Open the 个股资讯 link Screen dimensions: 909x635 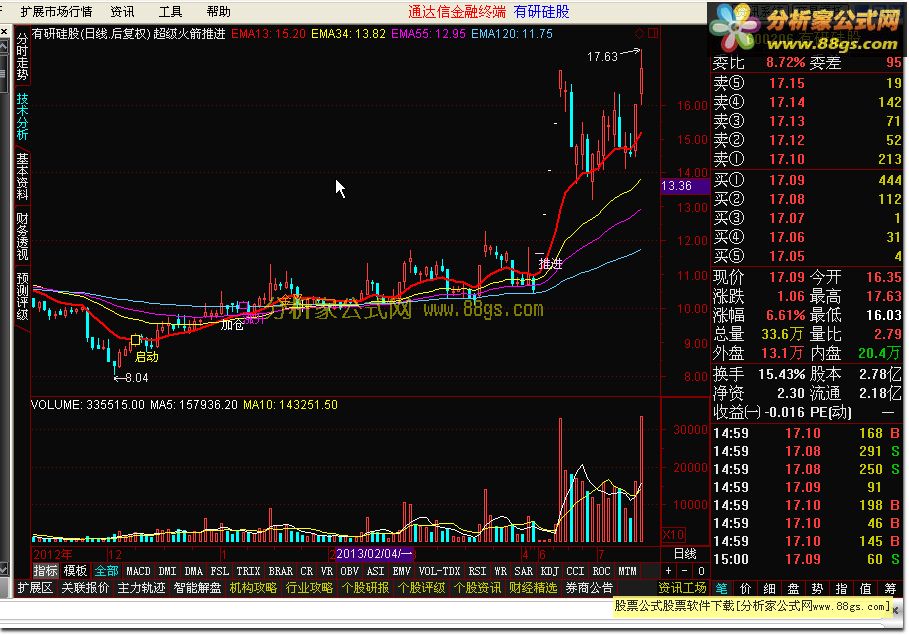click(477, 587)
